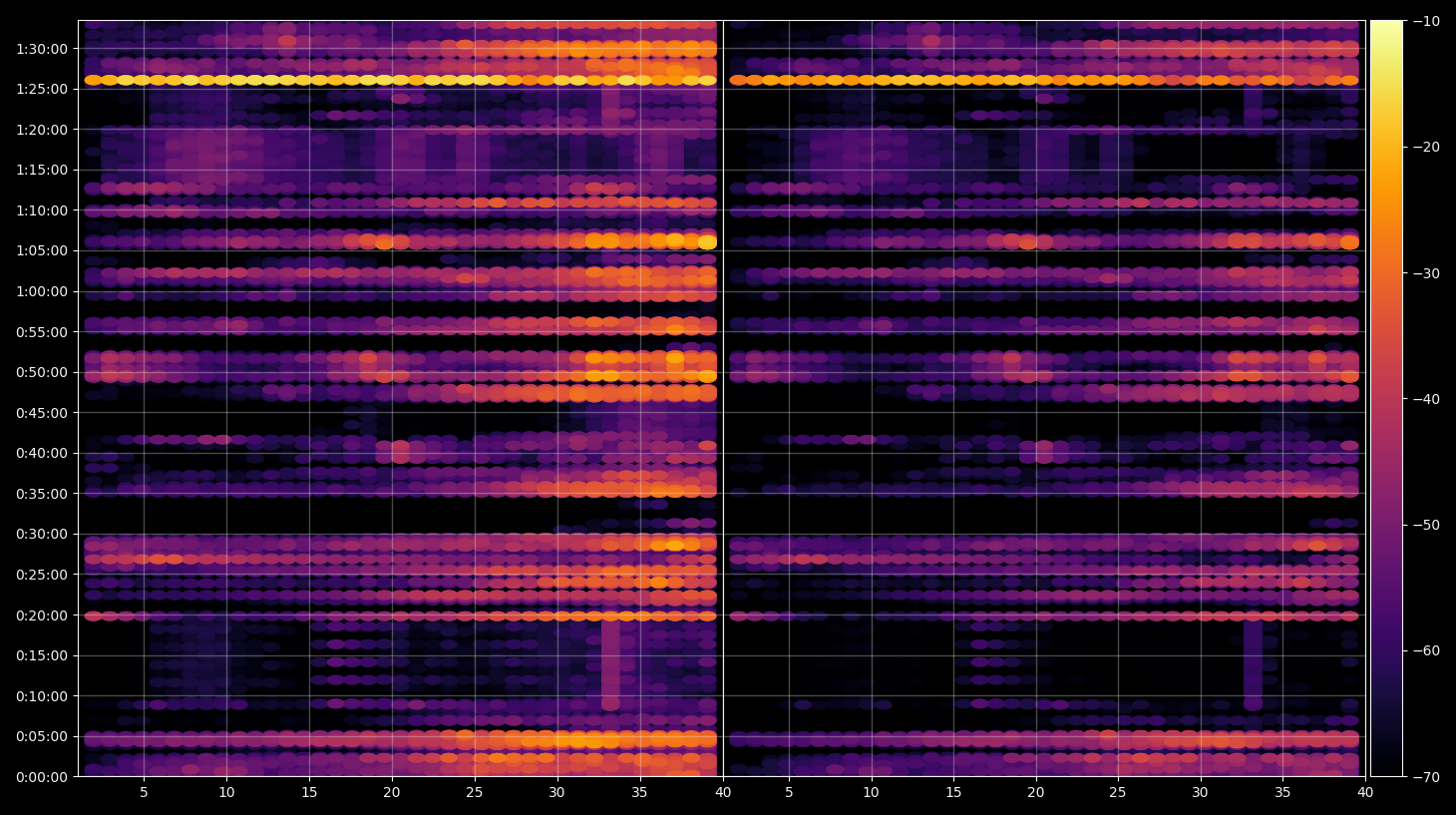Select the 0:10:00 y-axis tick label

coord(42,696)
